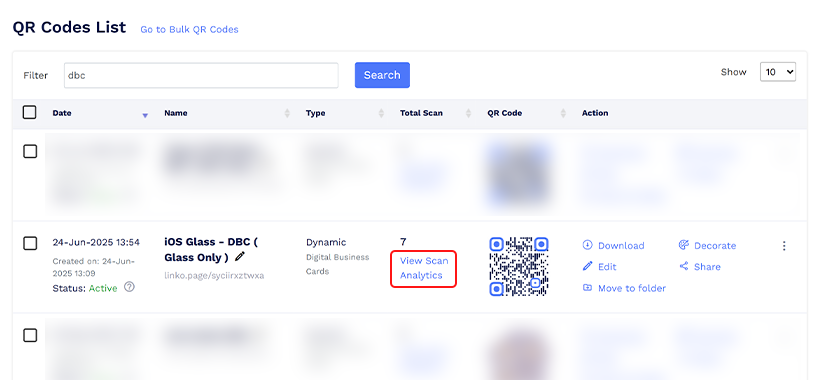Click the Action column header
This screenshot has width=820, height=380.
coord(595,113)
